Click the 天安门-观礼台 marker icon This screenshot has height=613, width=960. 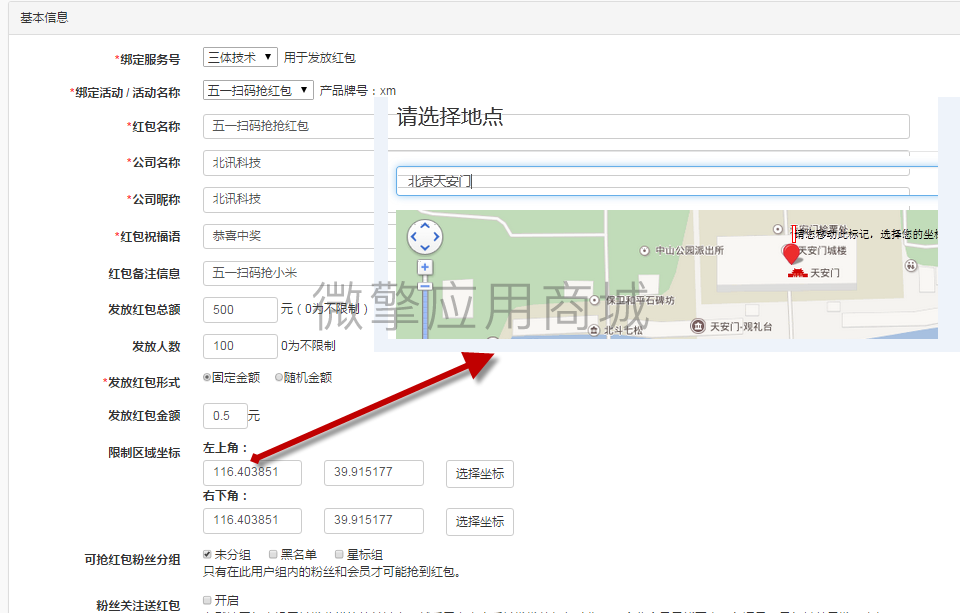click(x=698, y=324)
